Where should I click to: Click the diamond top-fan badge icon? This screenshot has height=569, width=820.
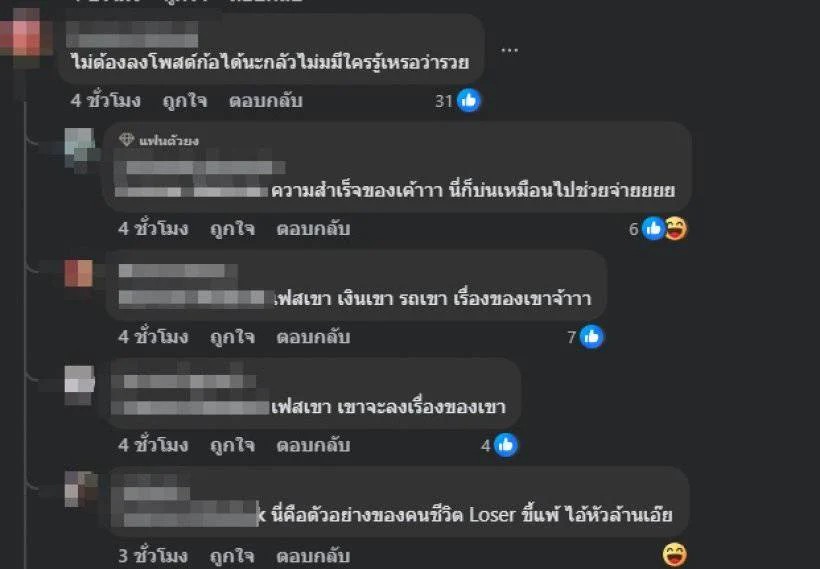click(x=127, y=140)
